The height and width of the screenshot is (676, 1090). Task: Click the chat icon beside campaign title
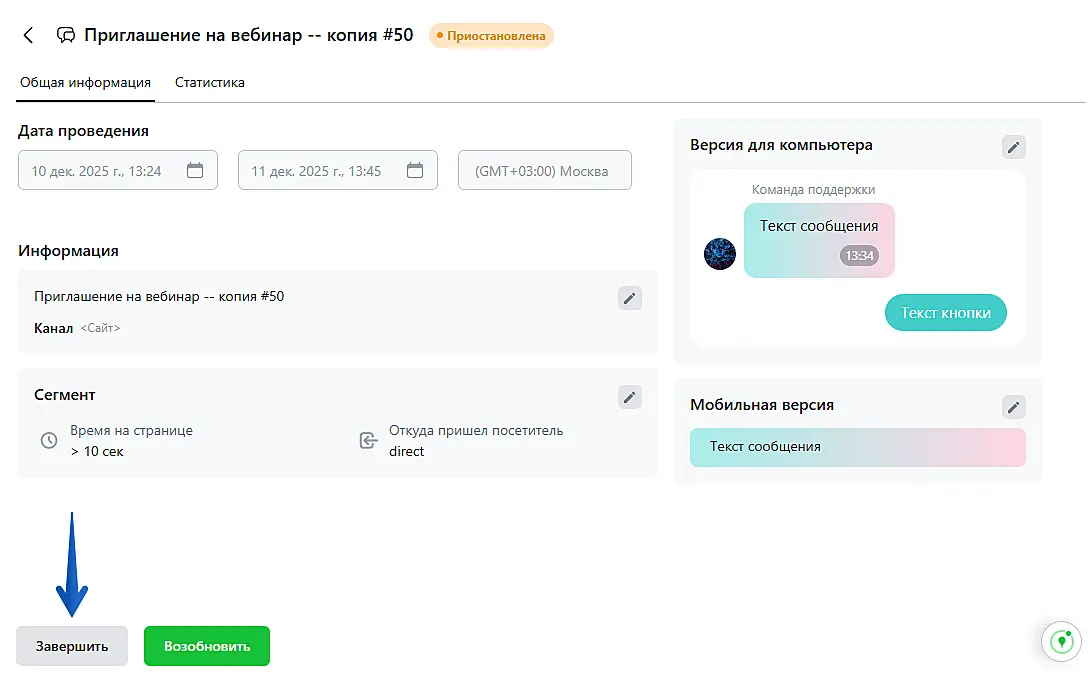66,36
